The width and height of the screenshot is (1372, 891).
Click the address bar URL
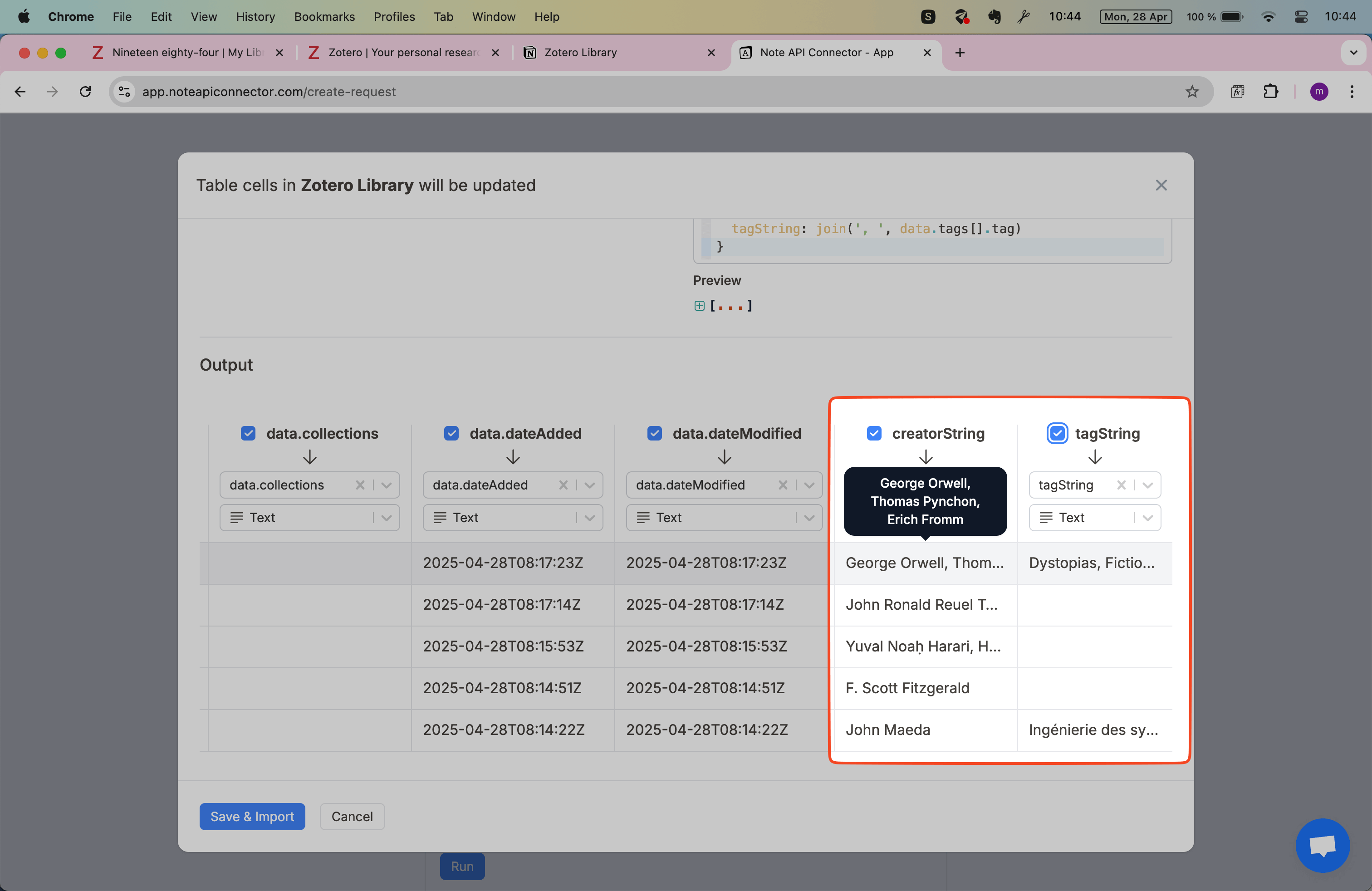(269, 92)
